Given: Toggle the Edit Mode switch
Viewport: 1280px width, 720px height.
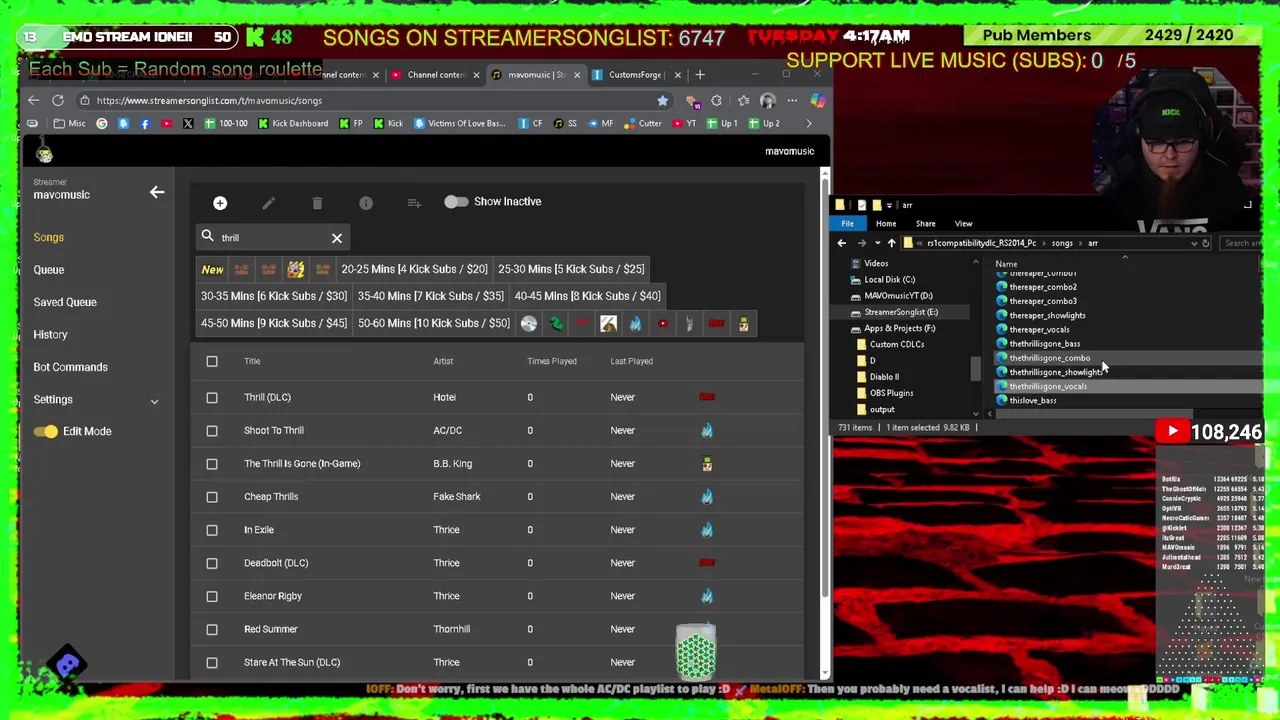Looking at the screenshot, I should 45,431.
